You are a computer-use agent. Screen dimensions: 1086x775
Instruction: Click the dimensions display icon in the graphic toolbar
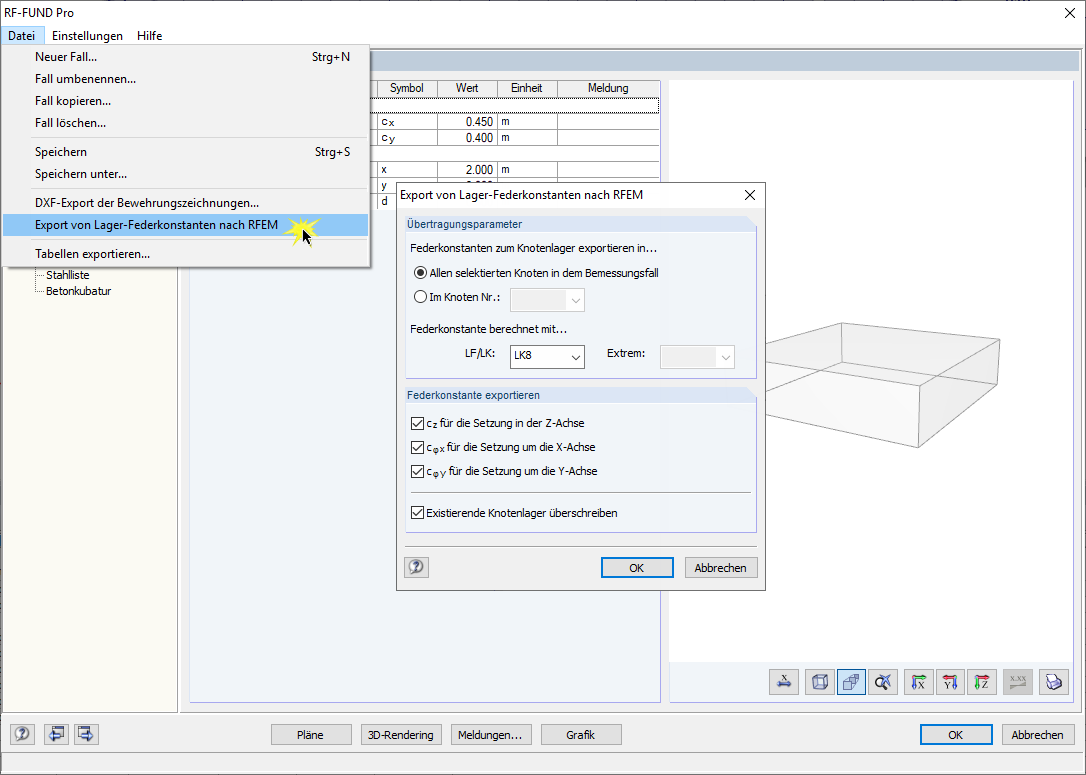point(784,682)
